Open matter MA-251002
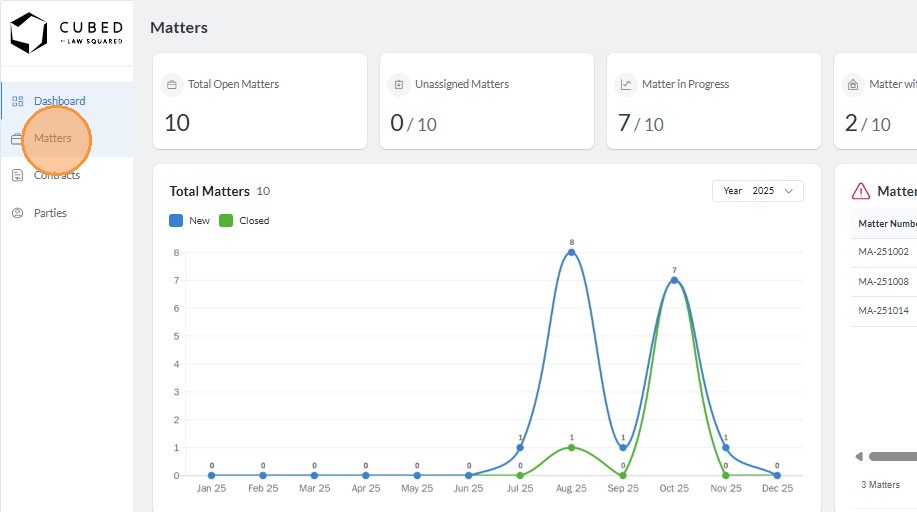The image size is (917, 512). 883,252
